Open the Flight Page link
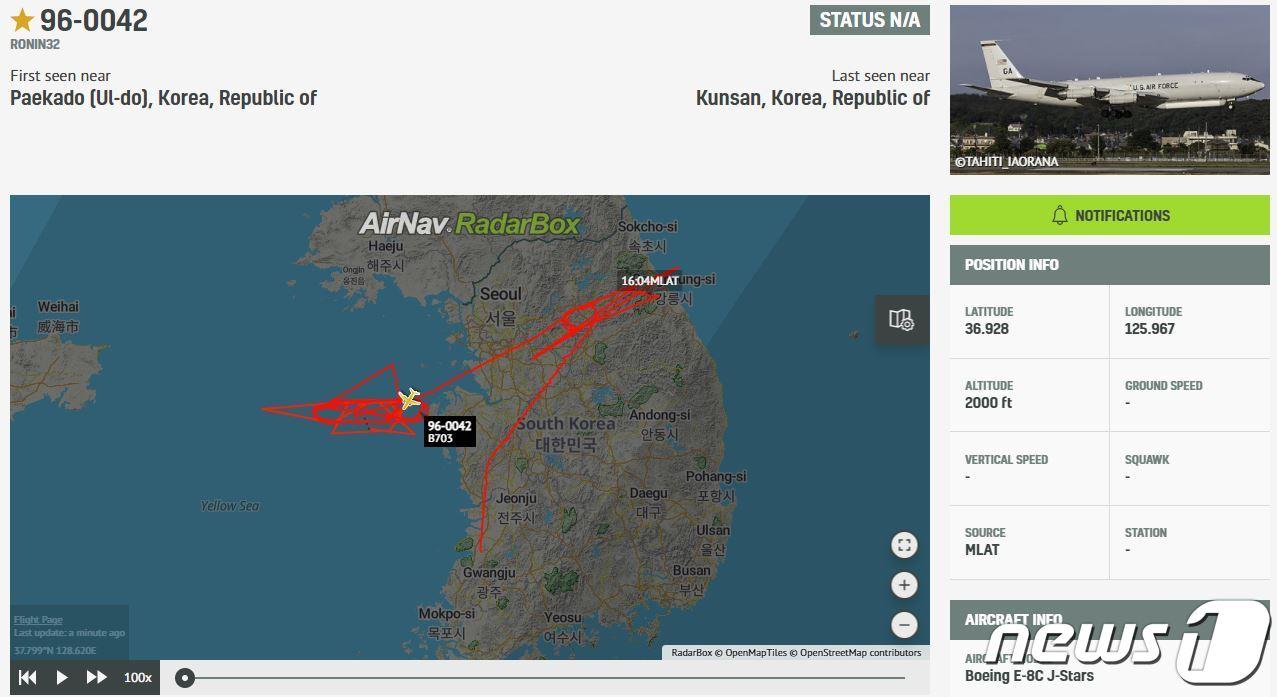This screenshot has width=1277, height=697. point(38,620)
